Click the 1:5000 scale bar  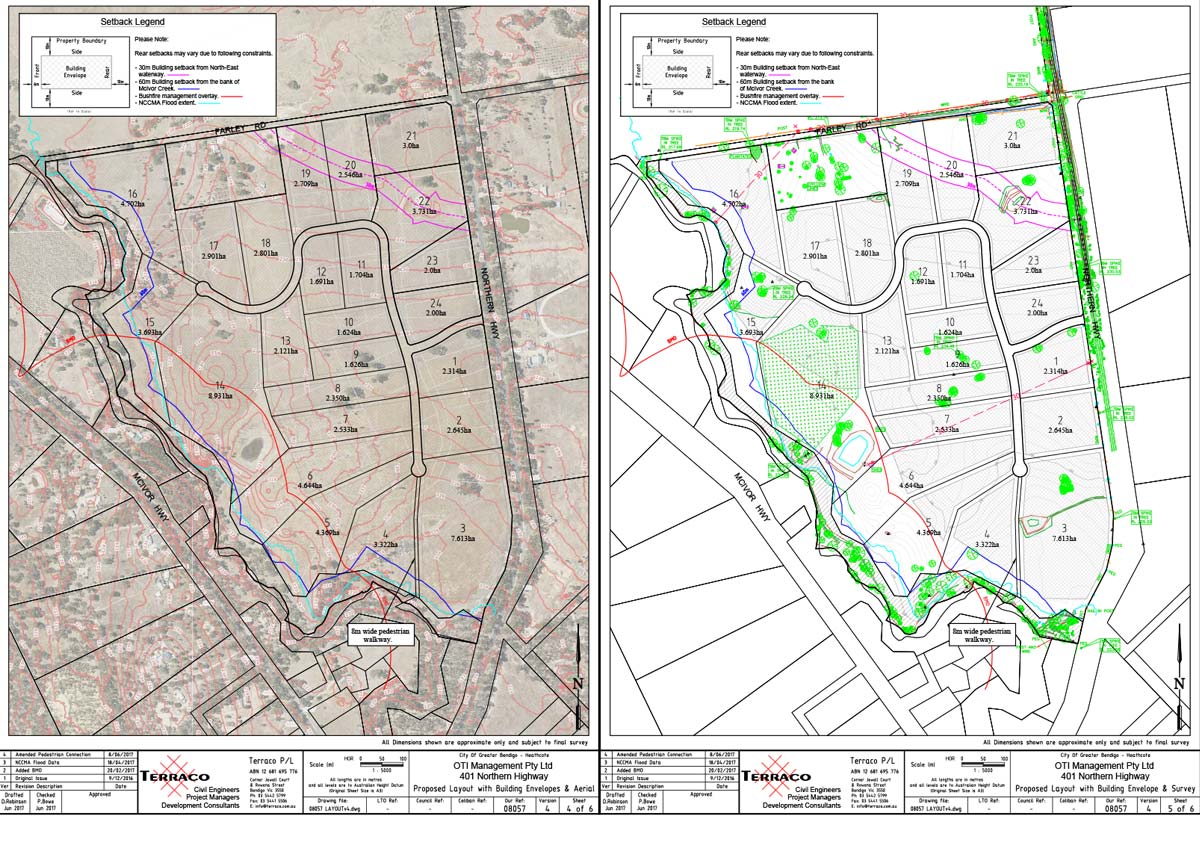(382, 765)
